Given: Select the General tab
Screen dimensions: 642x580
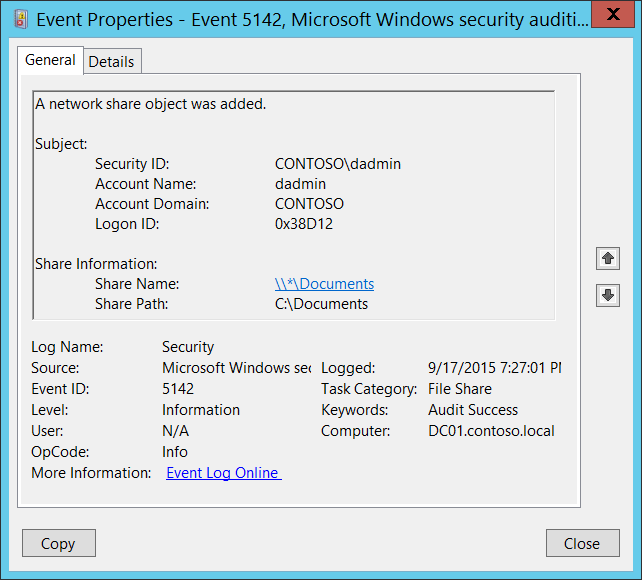Looking at the screenshot, I should pyautogui.click(x=50, y=60).
